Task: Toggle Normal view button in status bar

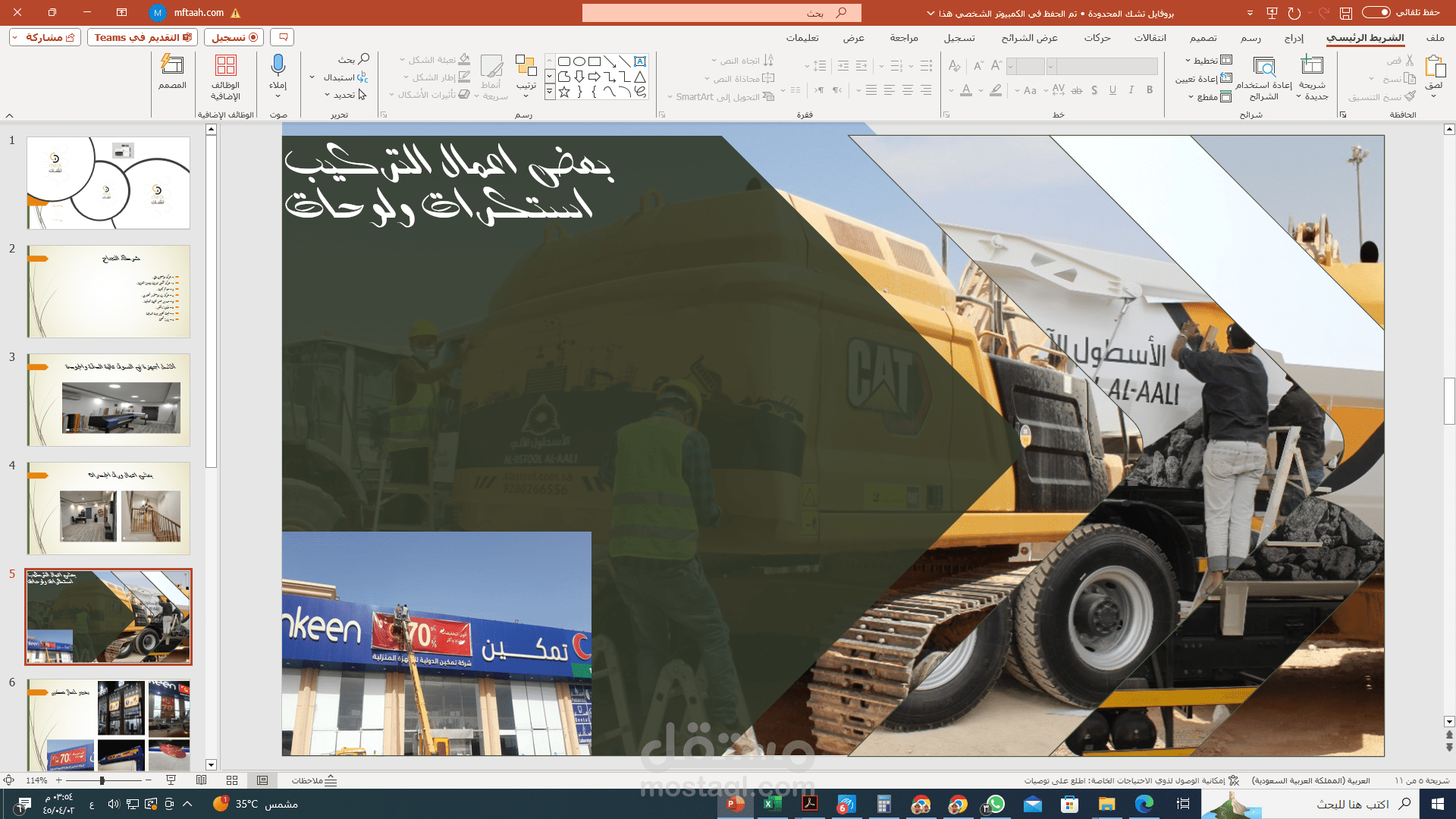Action: [262, 780]
